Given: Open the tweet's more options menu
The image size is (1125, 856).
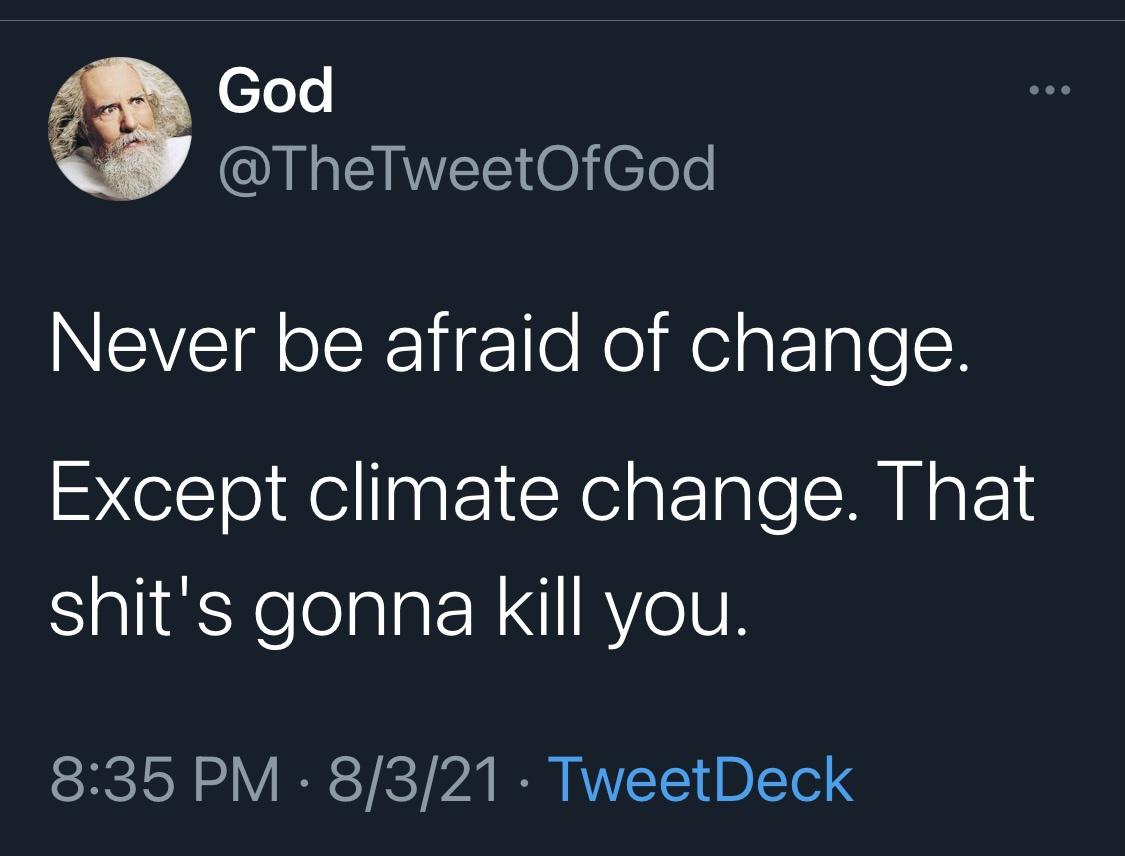Looking at the screenshot, I should pos(1051,92).
